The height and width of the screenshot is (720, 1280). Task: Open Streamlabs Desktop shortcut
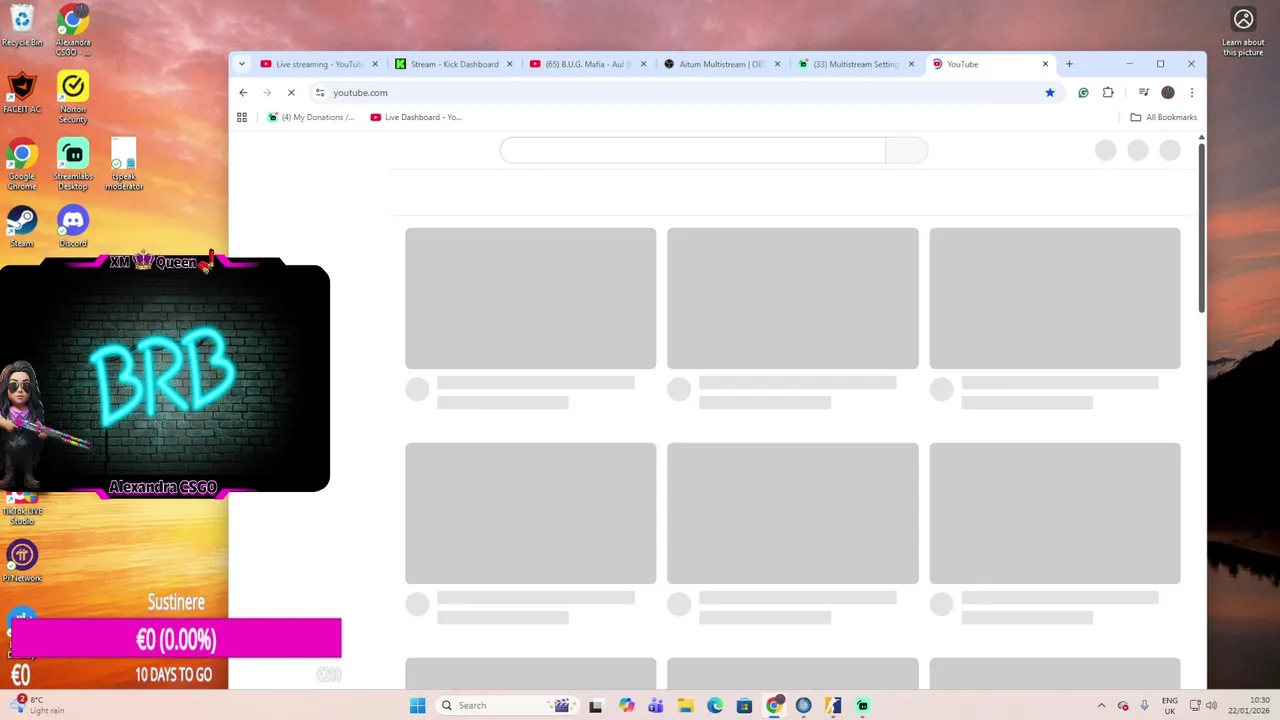coord(73,165)
